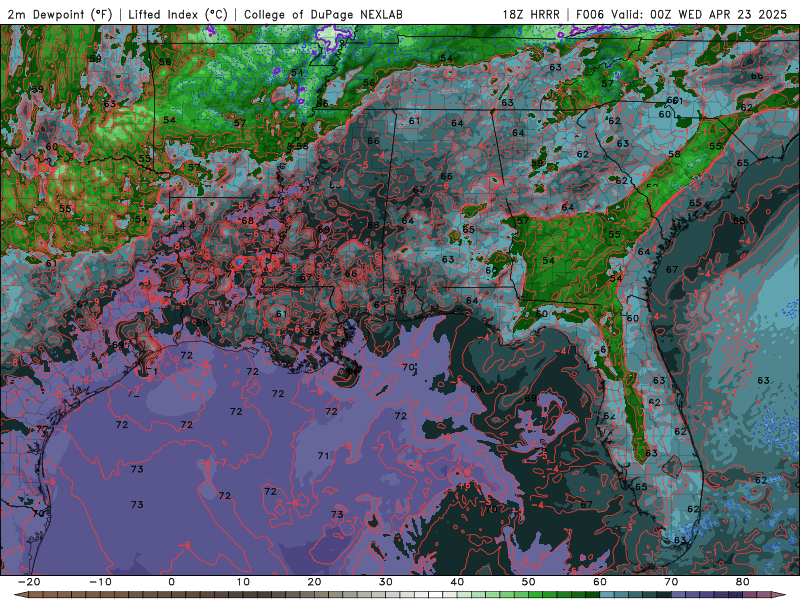Click the 71 dewpoint value over the Gulf
This screenshot has height=600, width=800.
click(323, 456)
